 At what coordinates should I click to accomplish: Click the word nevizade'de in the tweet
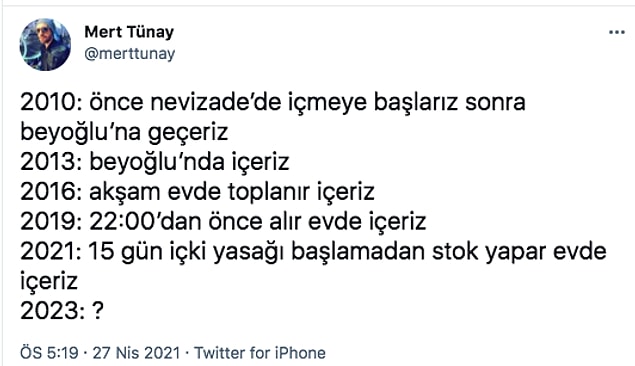coord(216,102)
